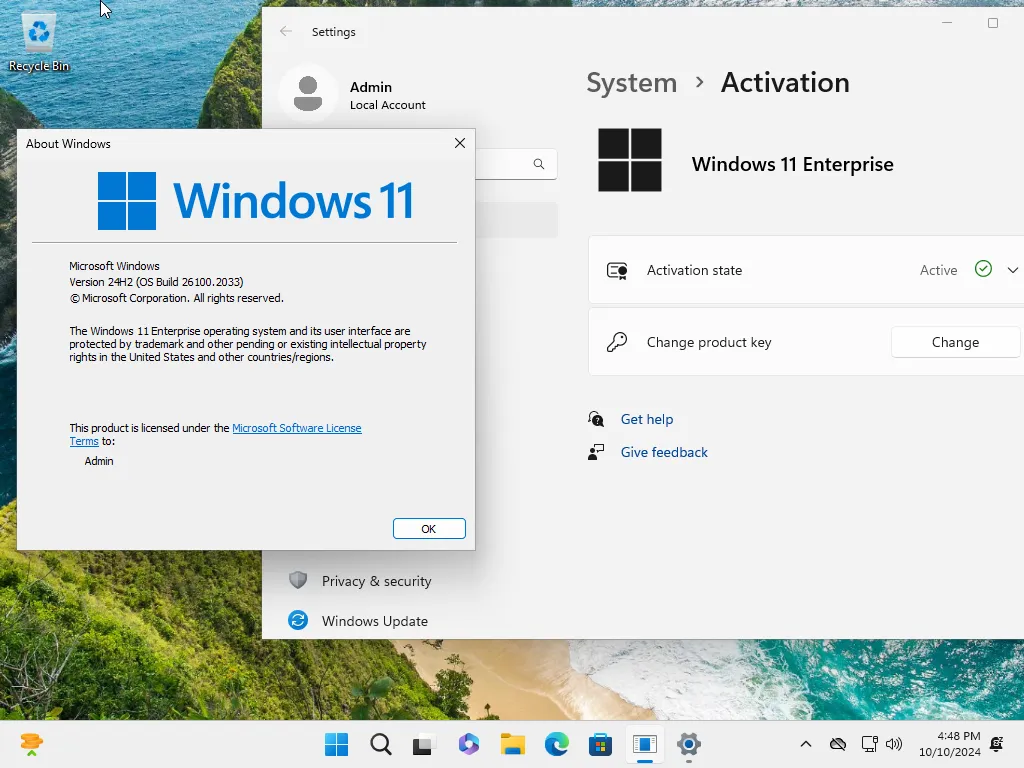Open Task View on the taskbar
Viewport: 1024px width, 768px height.
[424, 744]
